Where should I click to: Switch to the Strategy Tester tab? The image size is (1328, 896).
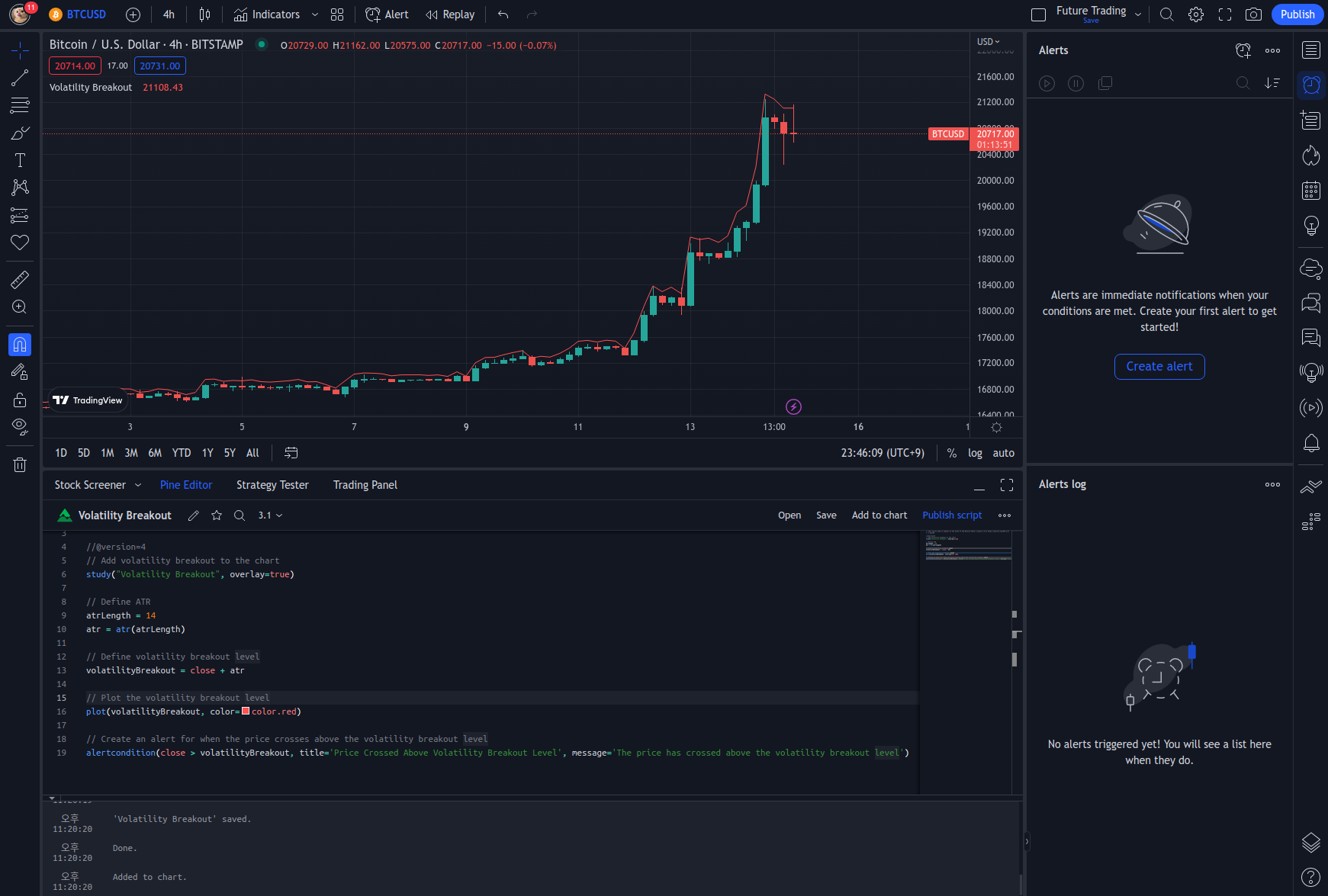(272, 485)
